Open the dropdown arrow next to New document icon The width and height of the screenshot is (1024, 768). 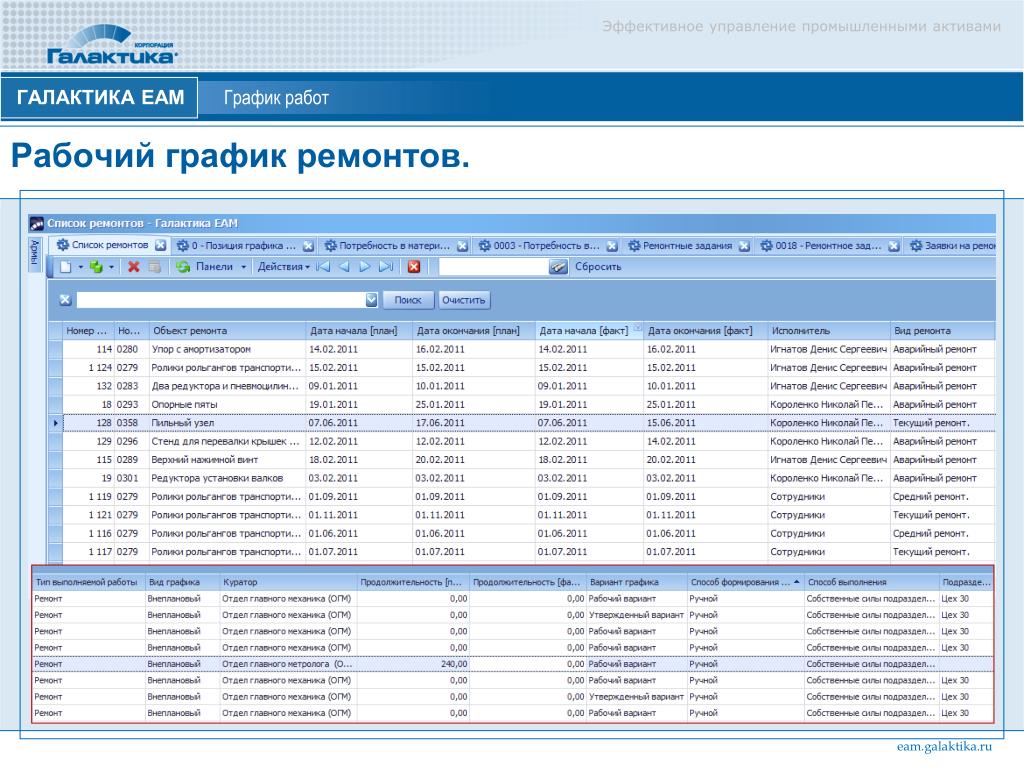pos(80,267)
